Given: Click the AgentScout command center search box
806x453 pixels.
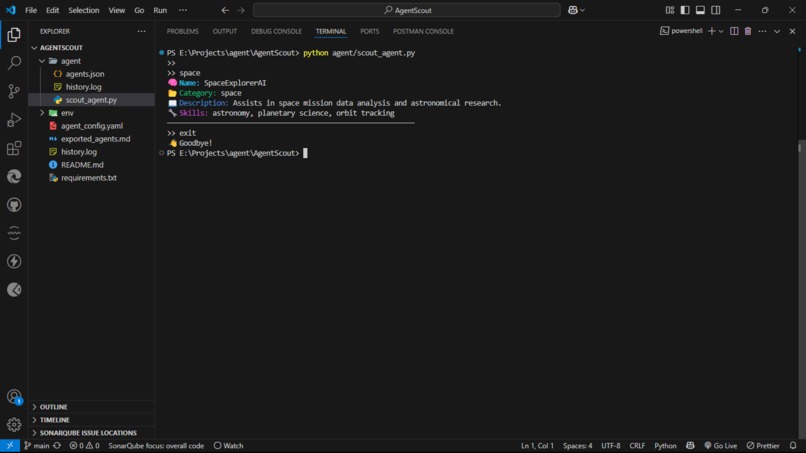Looking at the screenshot, I should click(x=407, y=10).
